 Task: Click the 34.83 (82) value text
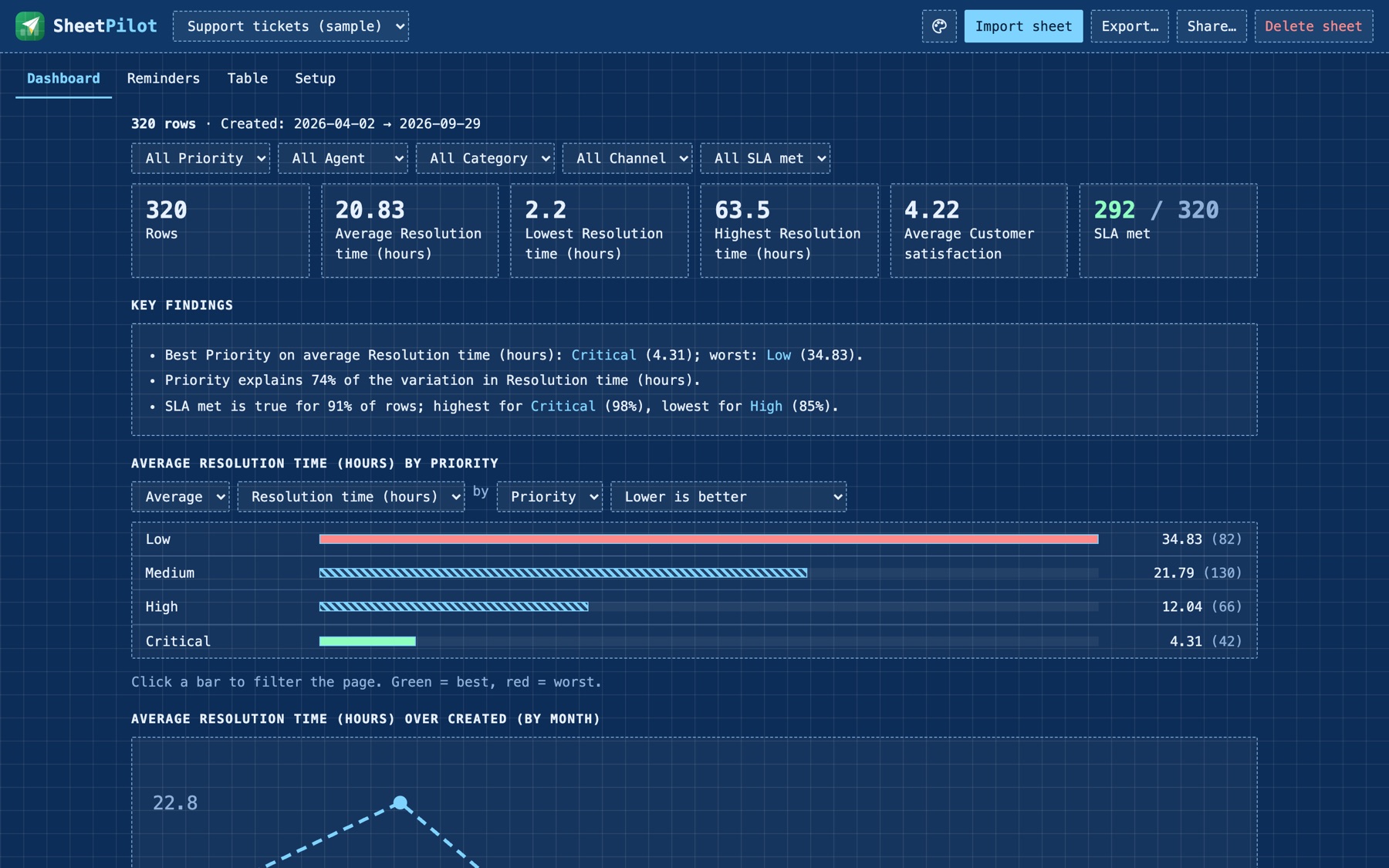pos(1201,539)
